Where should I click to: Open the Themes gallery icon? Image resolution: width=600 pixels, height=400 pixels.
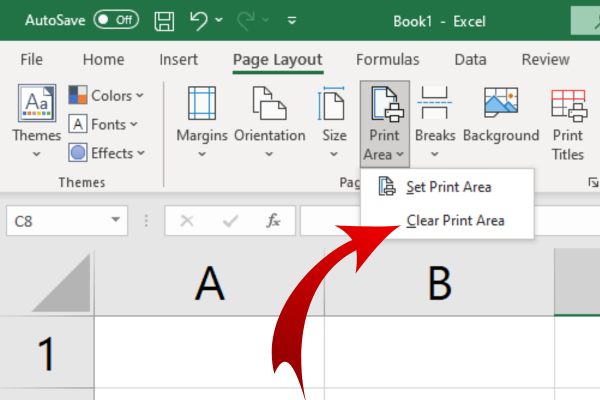coord(37,103)
